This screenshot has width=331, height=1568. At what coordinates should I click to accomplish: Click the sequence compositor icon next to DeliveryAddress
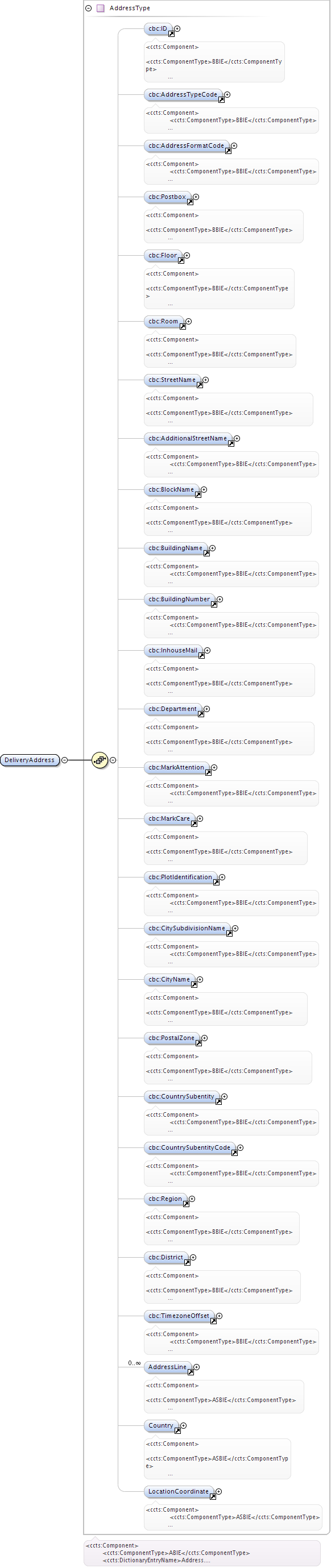(x=100, y=760)
